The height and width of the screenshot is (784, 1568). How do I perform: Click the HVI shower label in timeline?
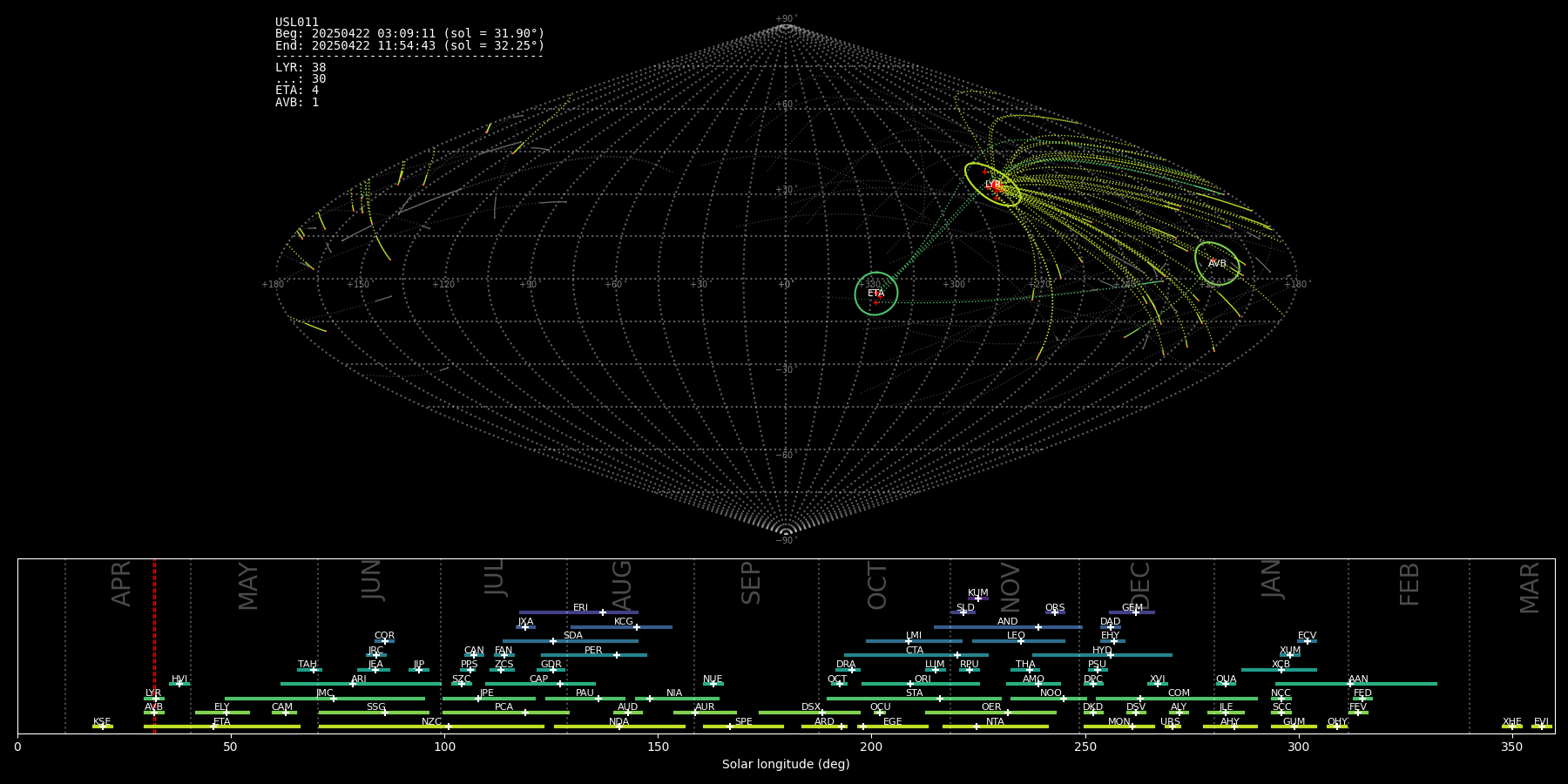pos(179,679)
